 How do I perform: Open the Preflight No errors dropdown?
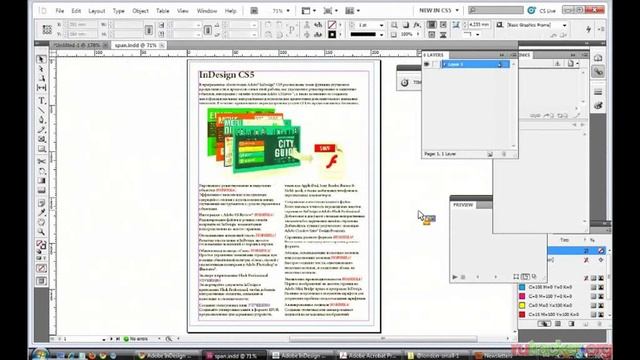tap(159, 339)
